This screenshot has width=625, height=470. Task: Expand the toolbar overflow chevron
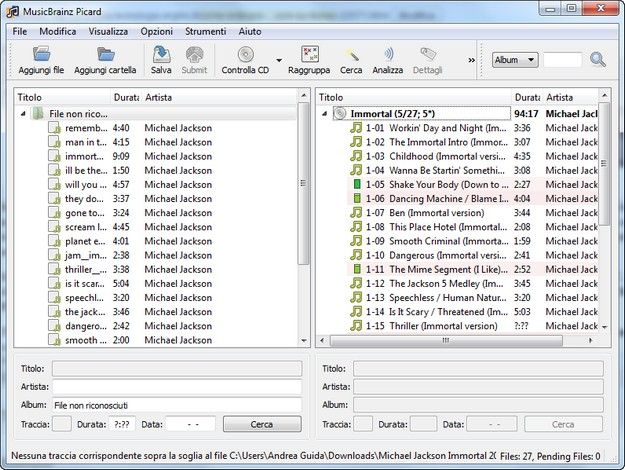[472, 60]
